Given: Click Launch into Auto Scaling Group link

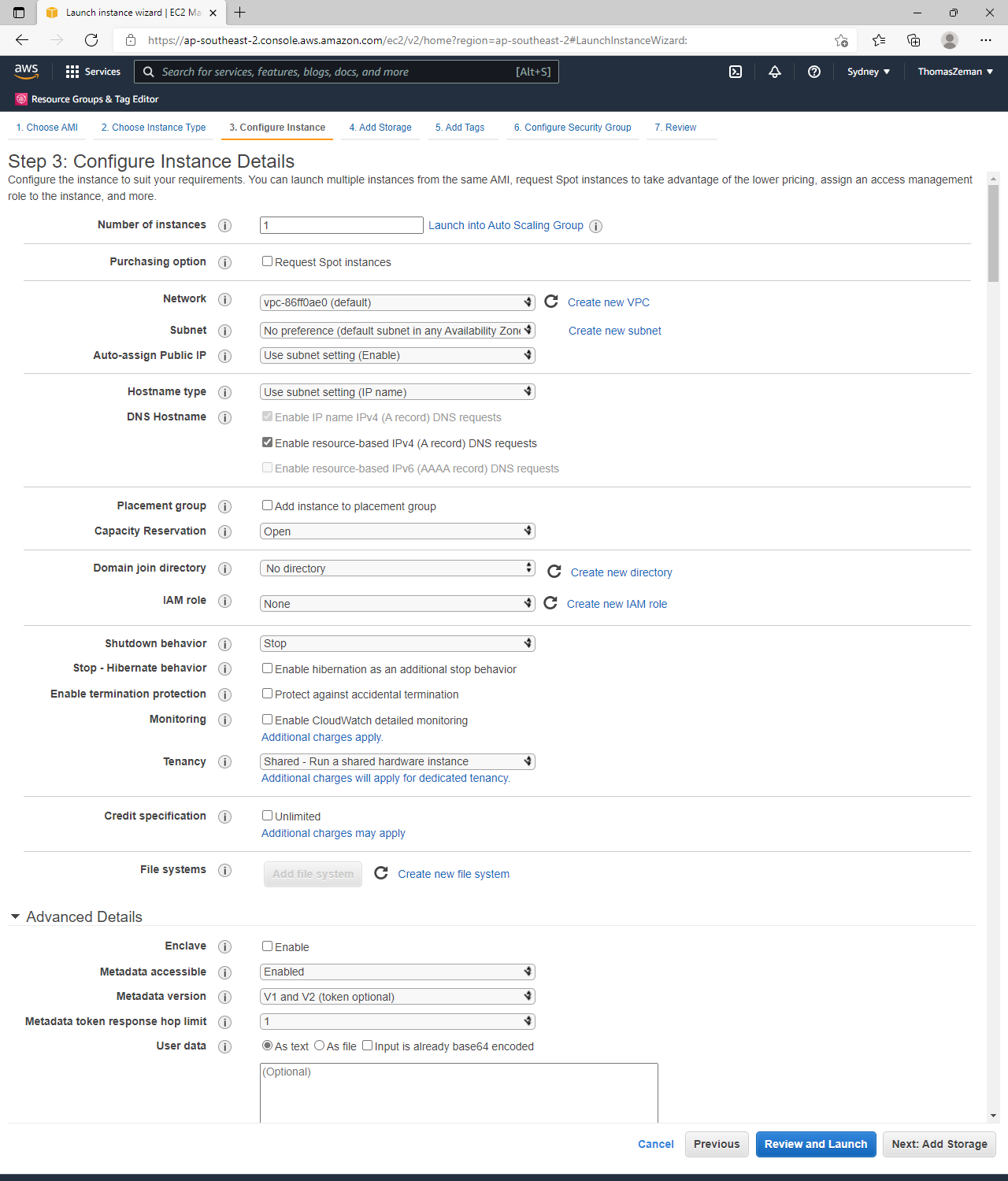Looking at the screenshot, I should pos(506,225).
